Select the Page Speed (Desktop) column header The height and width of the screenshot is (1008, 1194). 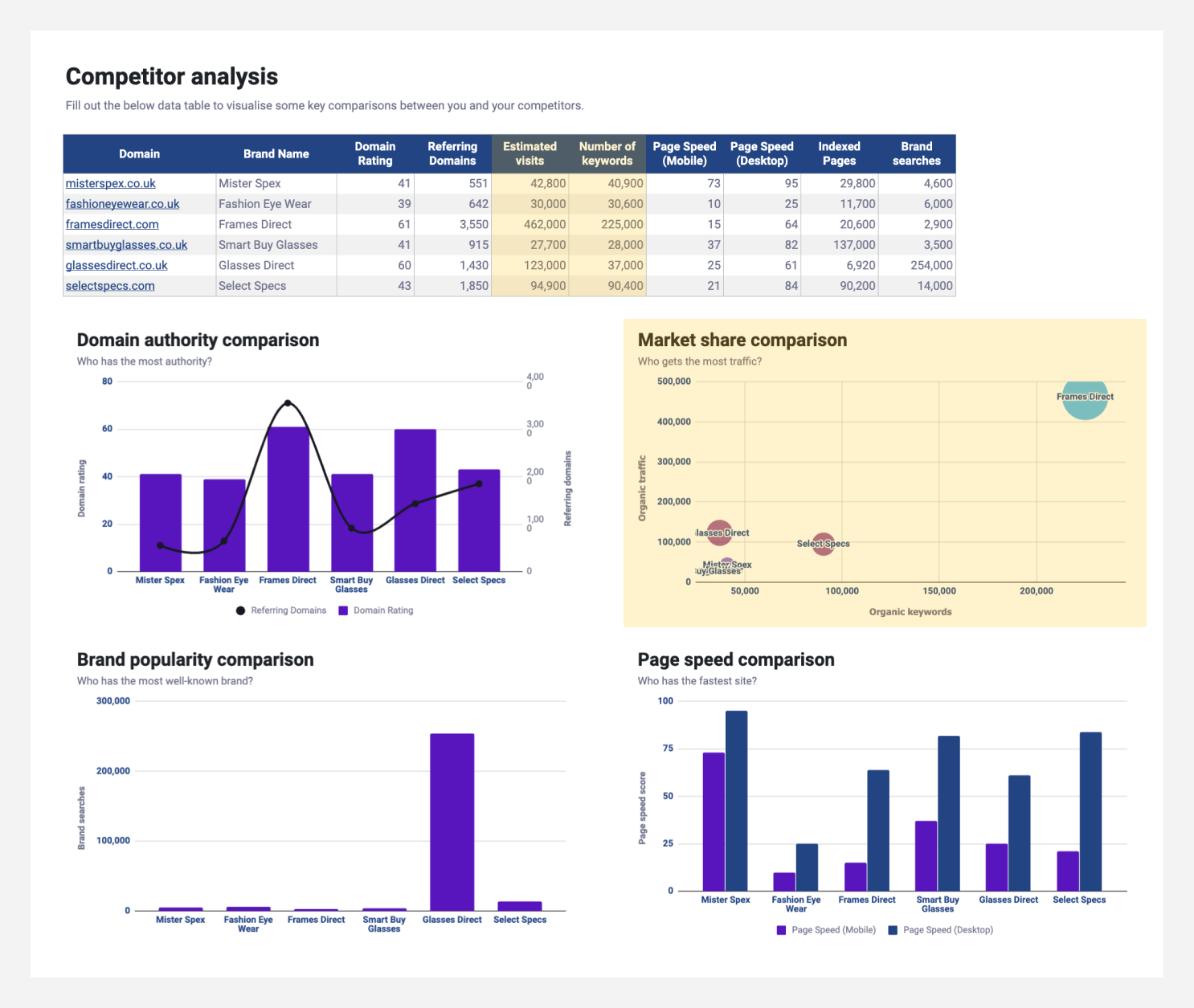(x=762, y=153)
